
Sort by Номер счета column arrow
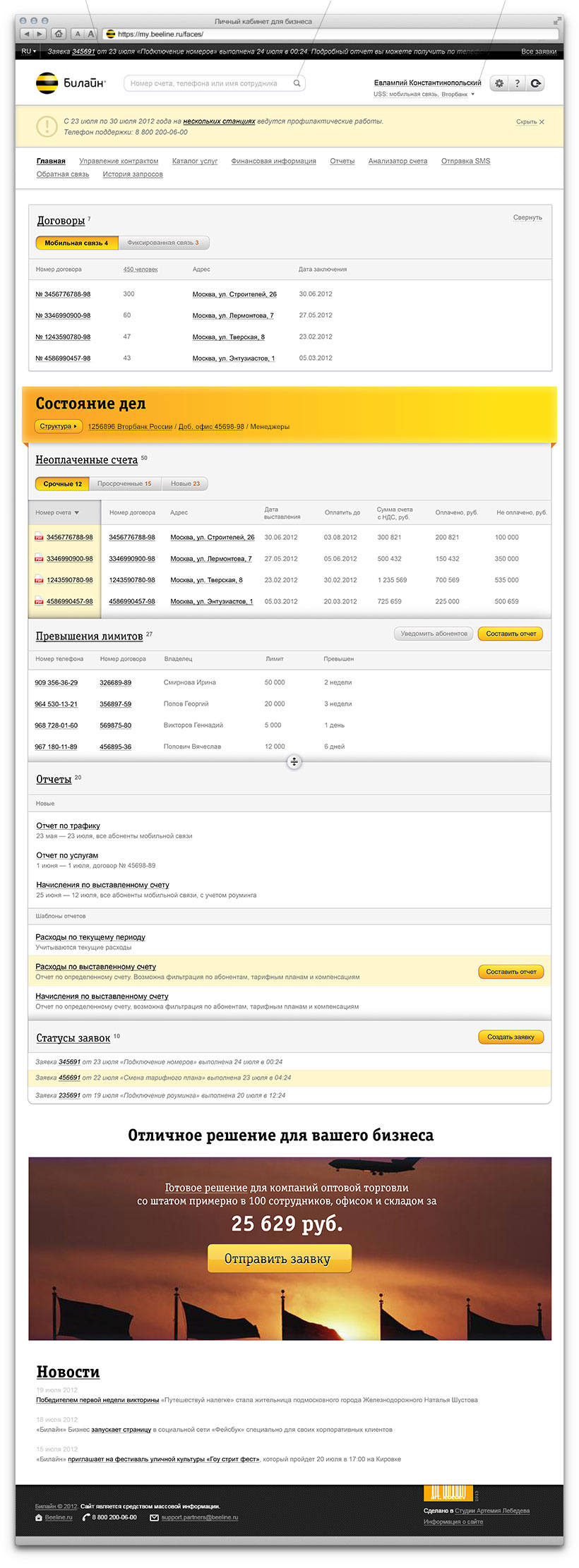click(76, 513)
